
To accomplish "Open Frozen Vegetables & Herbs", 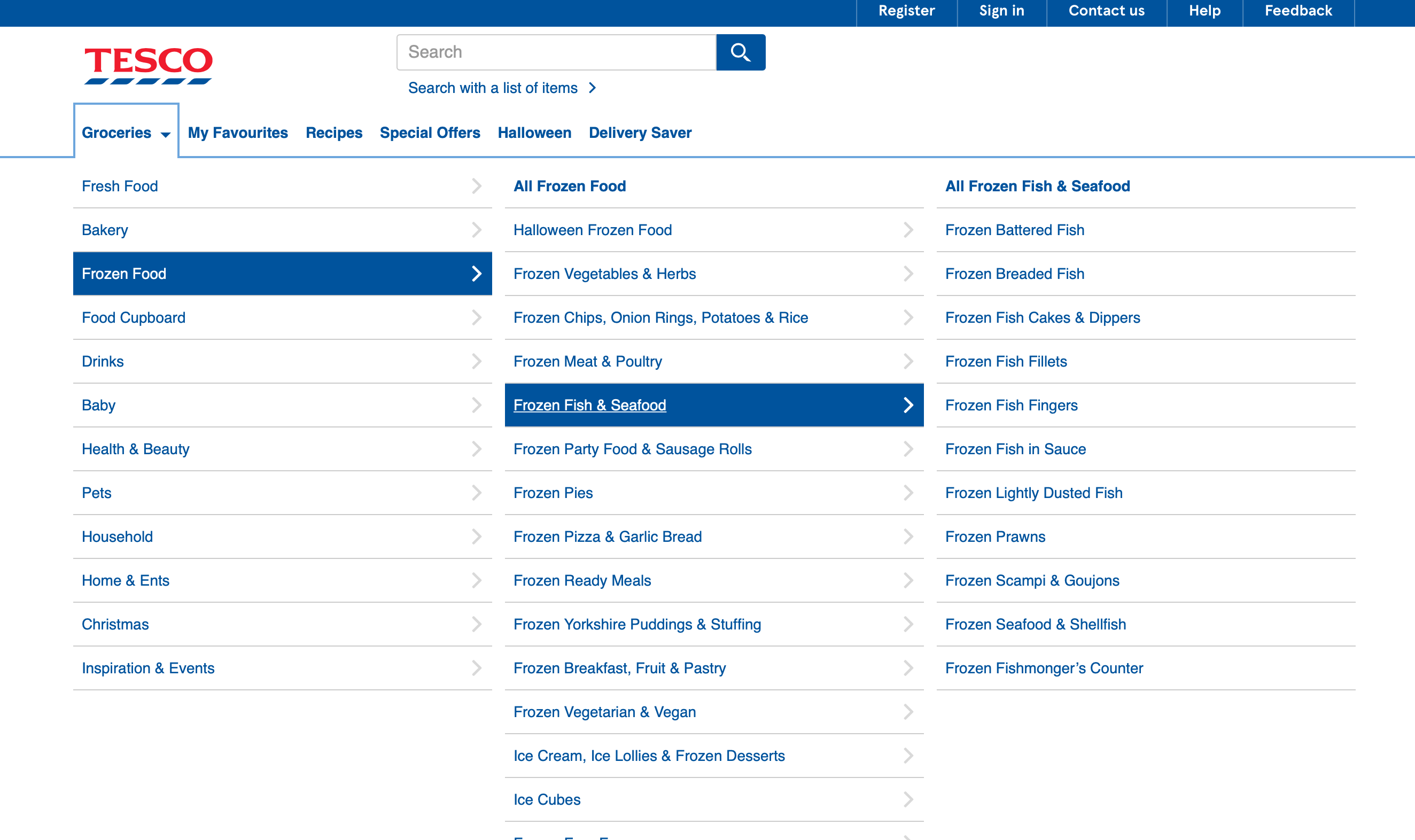I will point(714,274).
